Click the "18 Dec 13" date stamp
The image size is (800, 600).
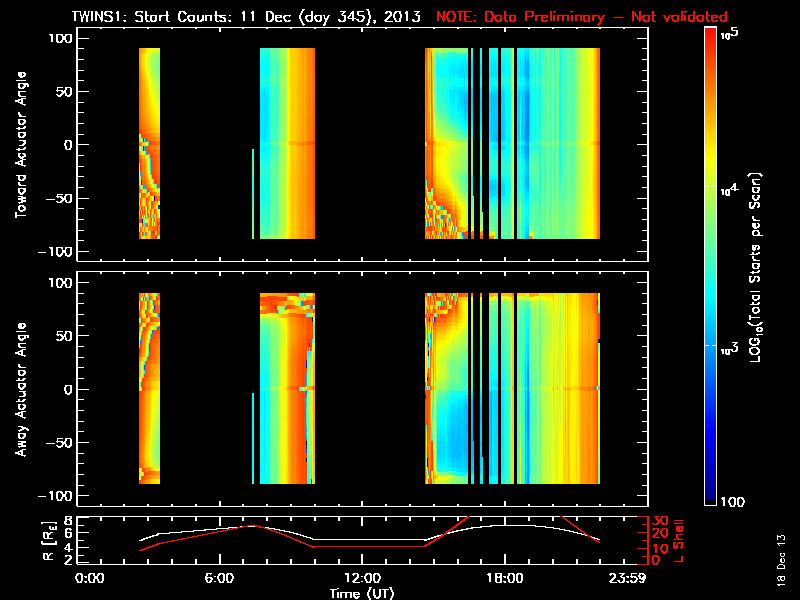point(781,560)
